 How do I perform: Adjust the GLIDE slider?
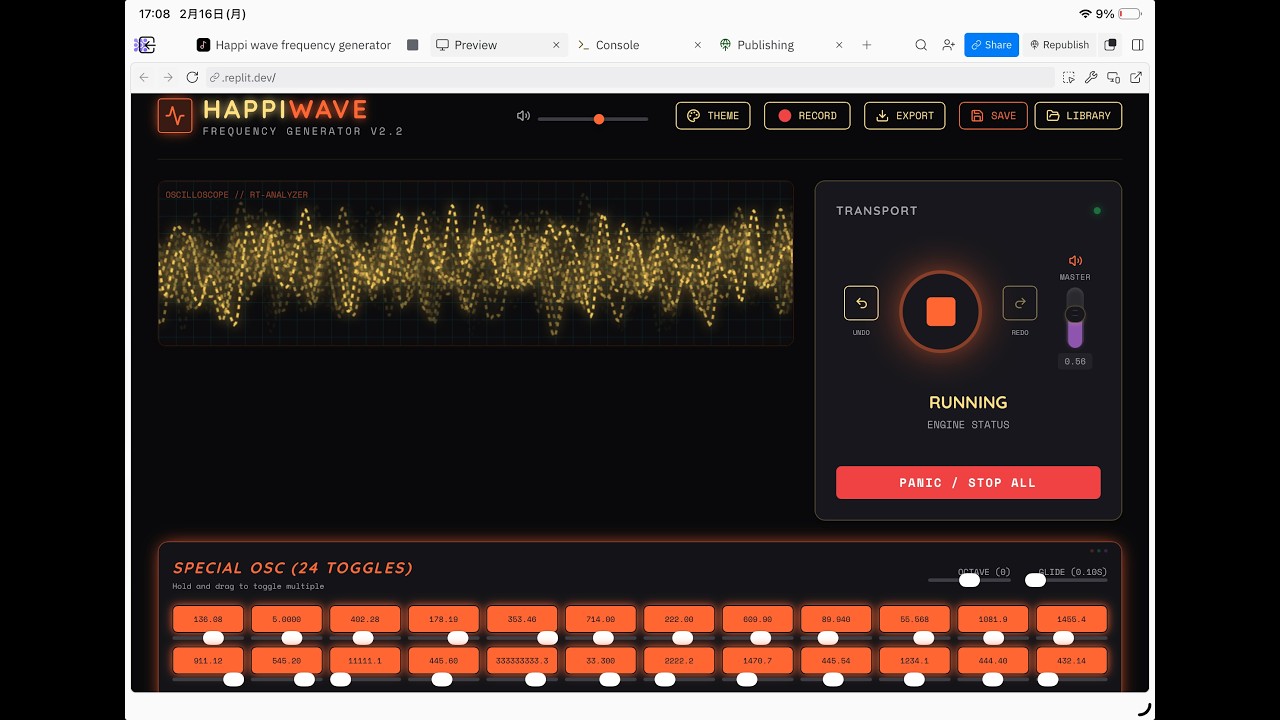tap(1066, 580)
